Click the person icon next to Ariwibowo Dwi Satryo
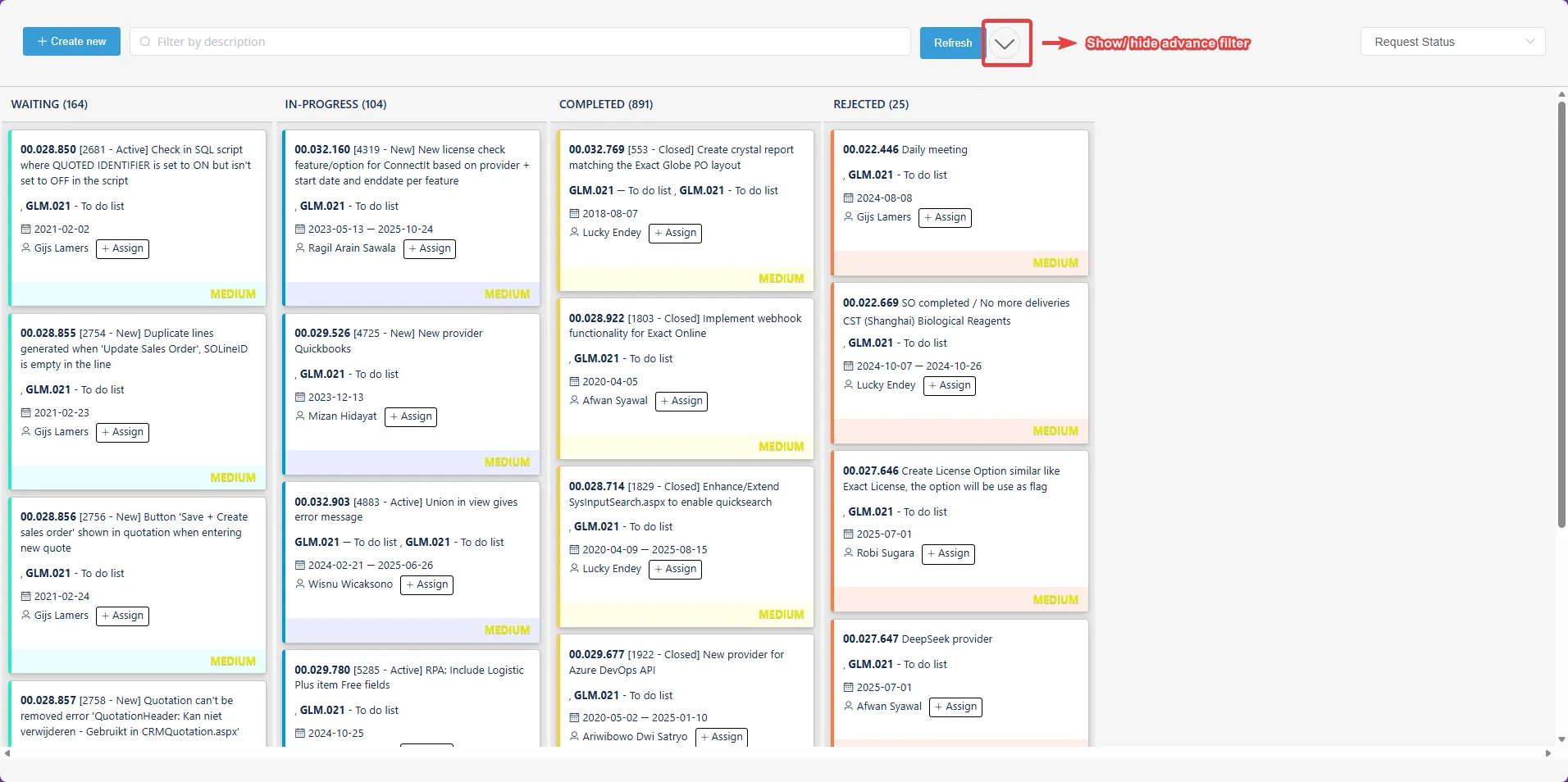This screenshot has height=782, width=1568. click(573, 737)
